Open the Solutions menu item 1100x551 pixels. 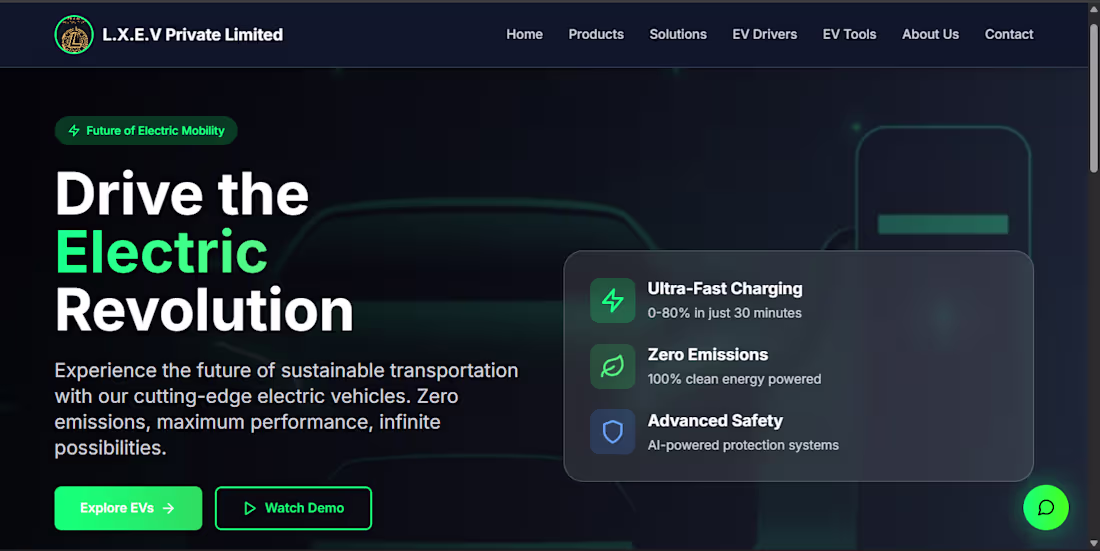click(x=678, y=34)
